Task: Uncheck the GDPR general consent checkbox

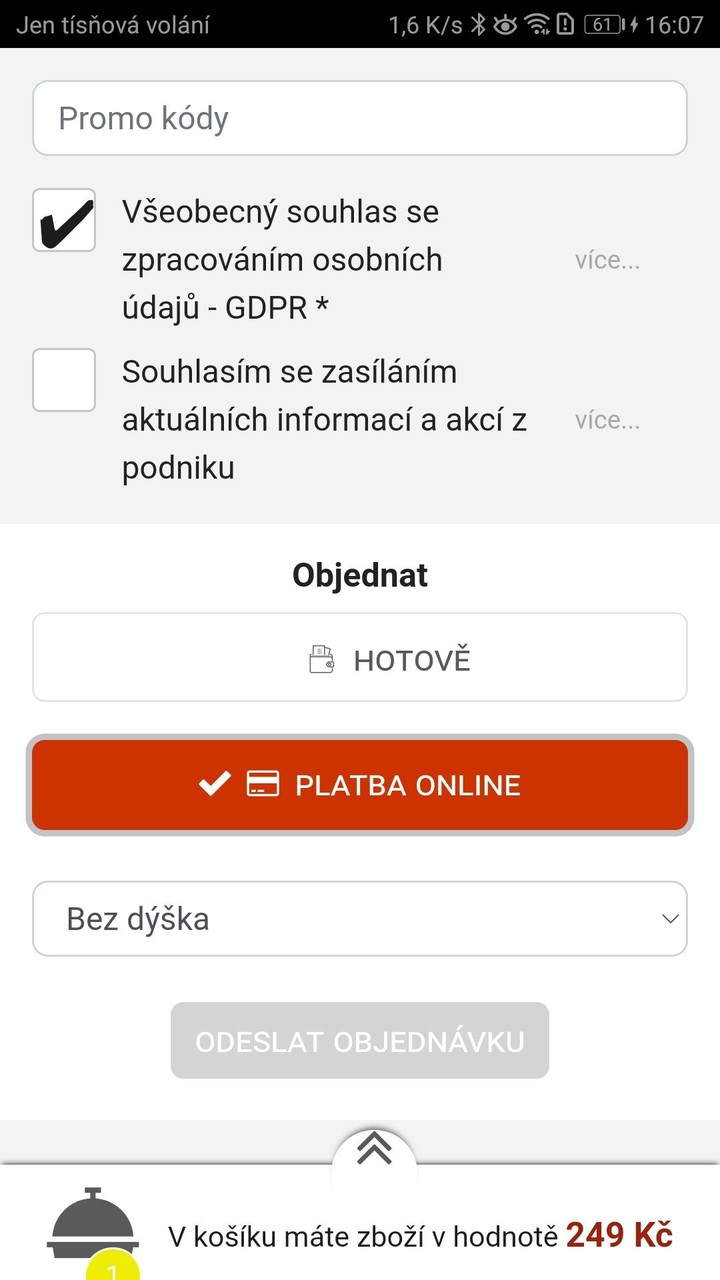Action: click(64, 220)
